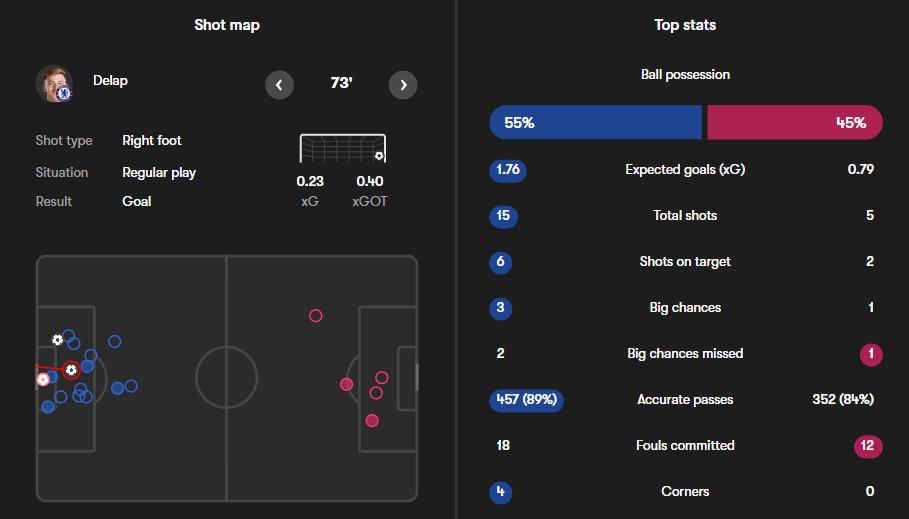Select the lone pink shot circle near midfield
The height and width of the screenshot is (519, 909).
click(316, 316)
